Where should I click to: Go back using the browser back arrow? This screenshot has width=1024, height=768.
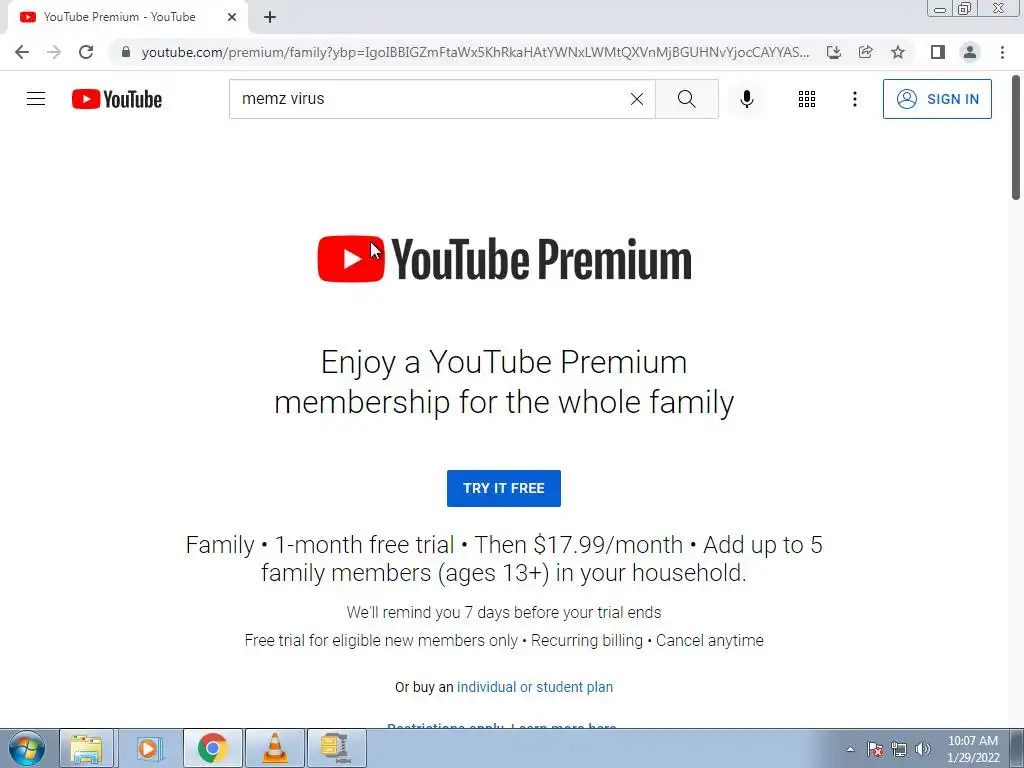tap(22, 52)
